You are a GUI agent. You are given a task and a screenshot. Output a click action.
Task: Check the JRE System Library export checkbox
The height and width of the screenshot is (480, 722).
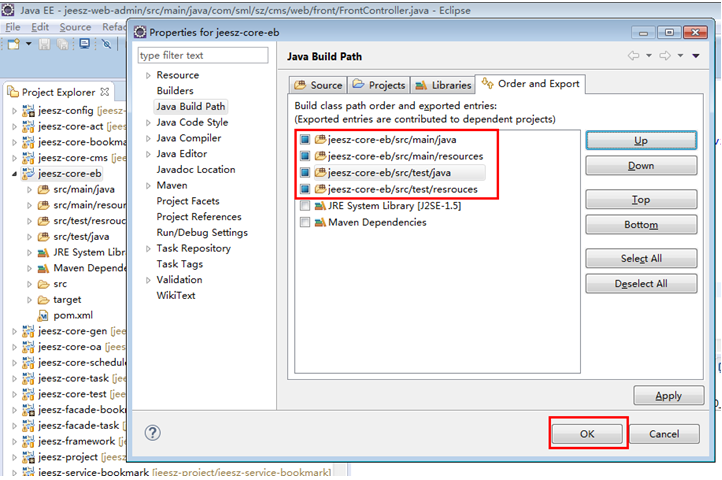click(x=305, y=205)
